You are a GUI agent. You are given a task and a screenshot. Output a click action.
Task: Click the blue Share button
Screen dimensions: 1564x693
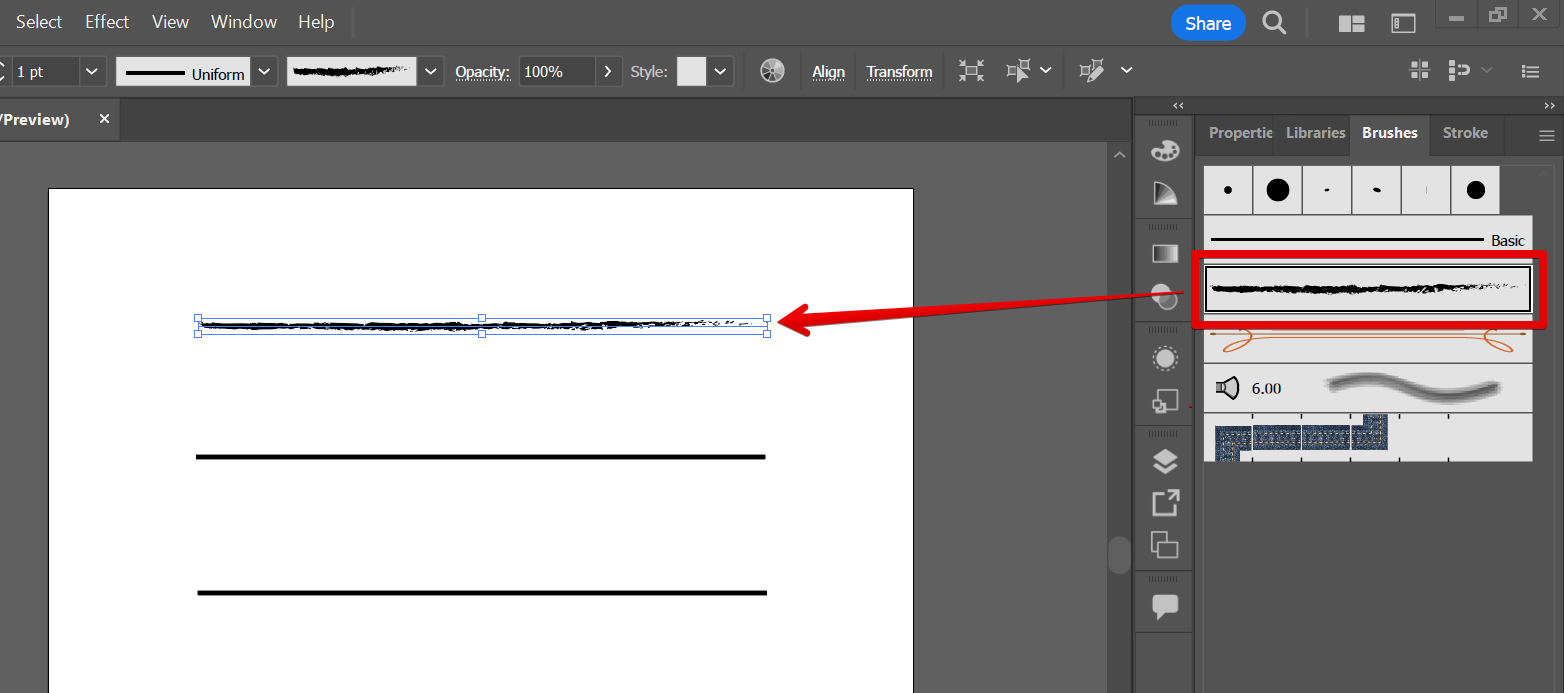tap(1208, 23)
